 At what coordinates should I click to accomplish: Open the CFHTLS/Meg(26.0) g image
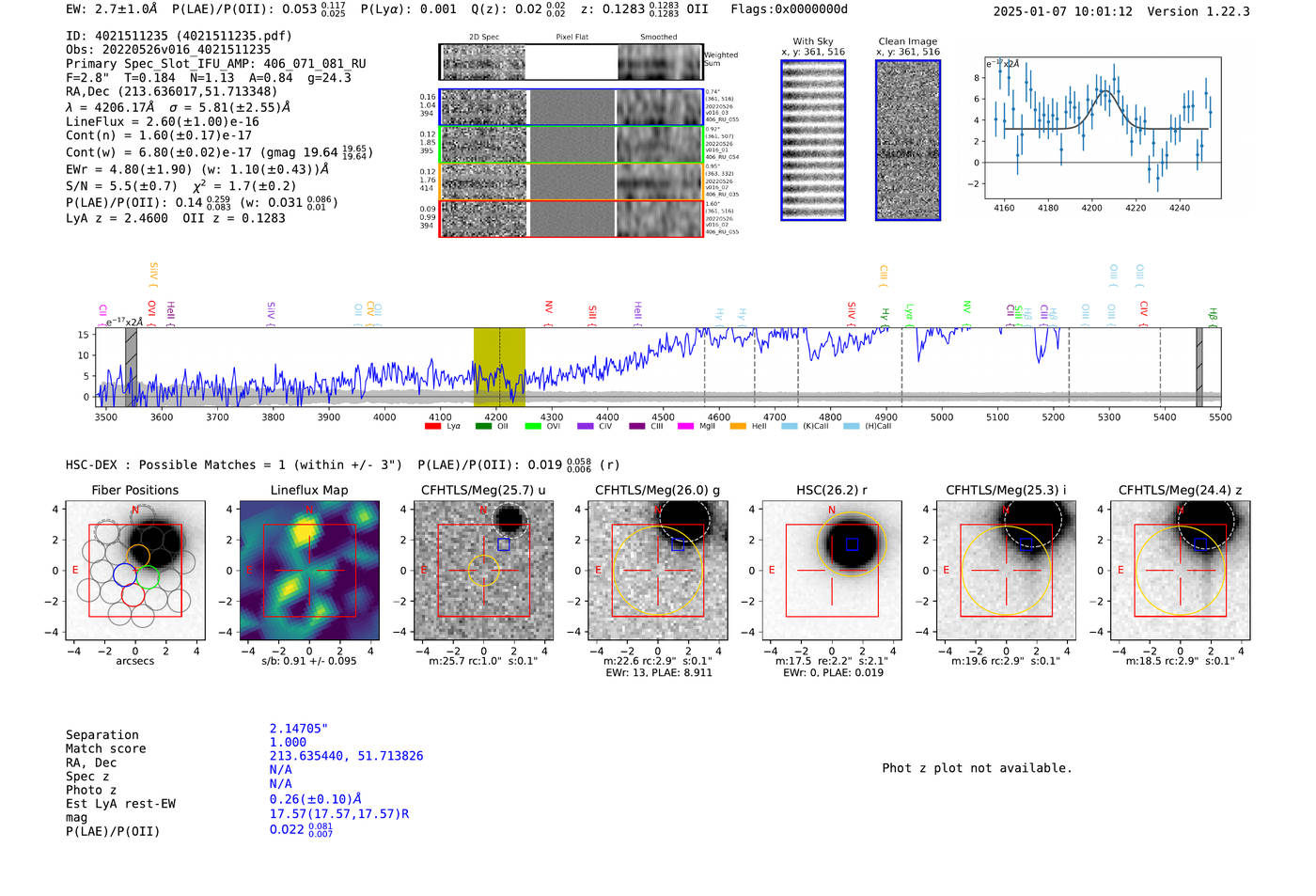(658, 570)
